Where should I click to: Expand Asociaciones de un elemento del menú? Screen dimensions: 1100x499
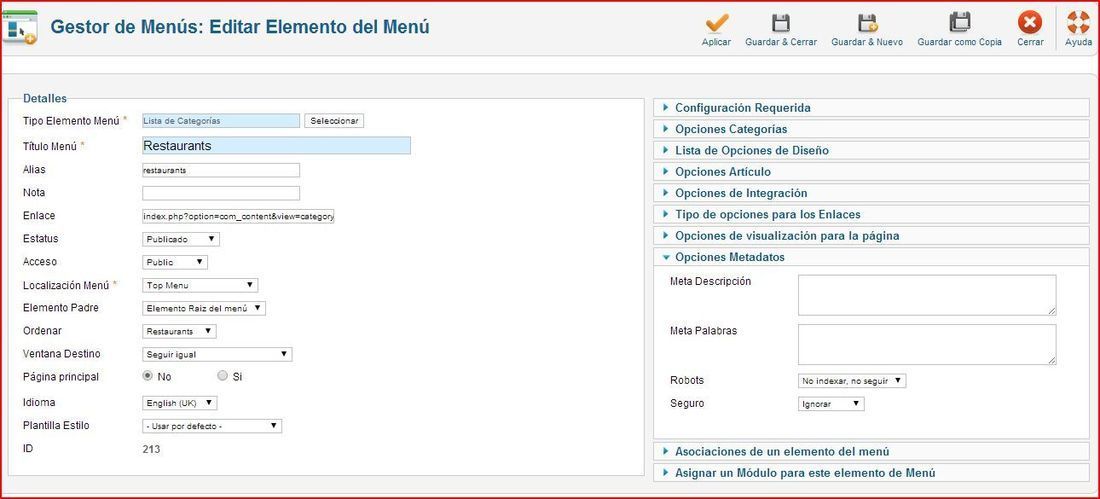(871, 451)
